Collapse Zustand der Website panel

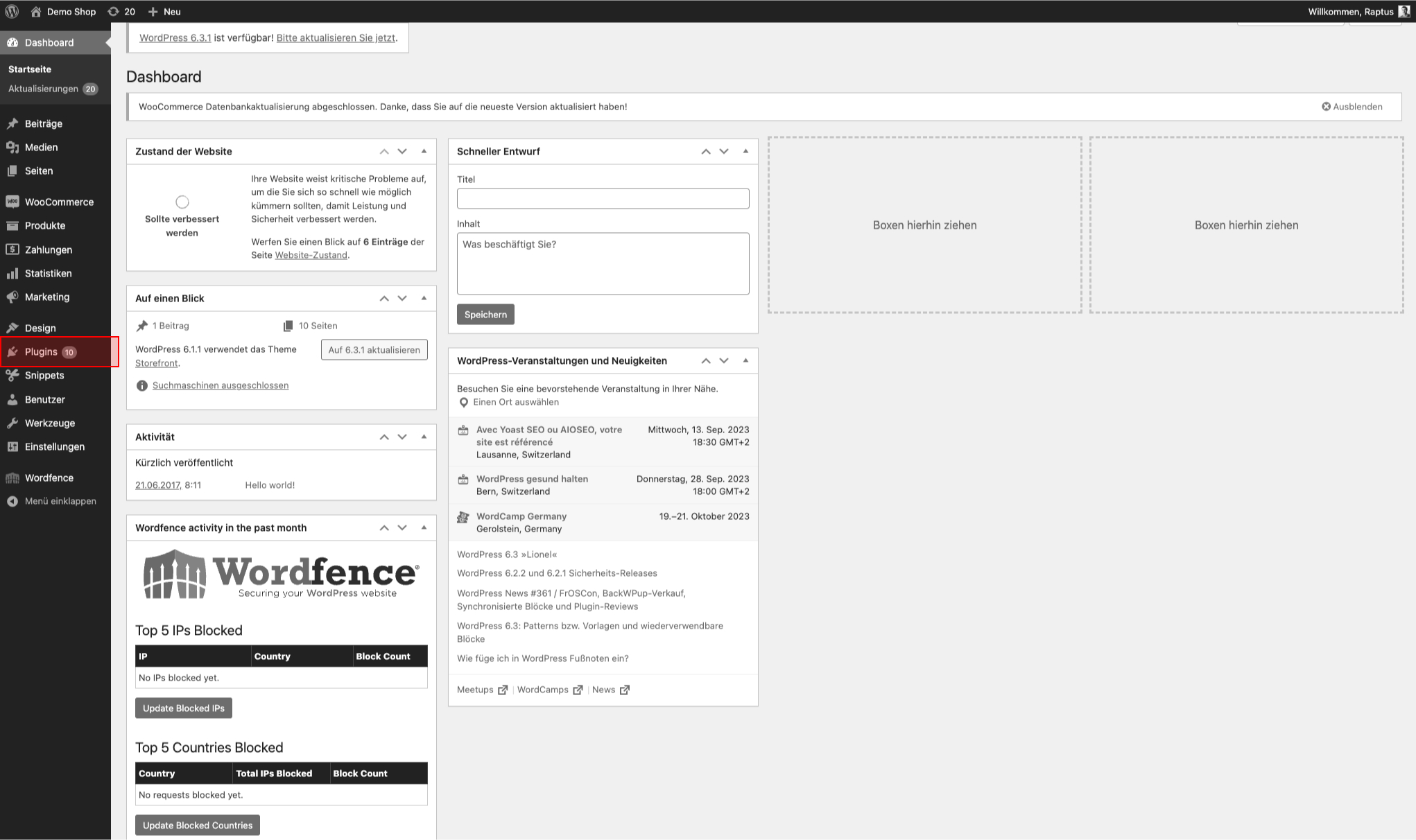424,151
